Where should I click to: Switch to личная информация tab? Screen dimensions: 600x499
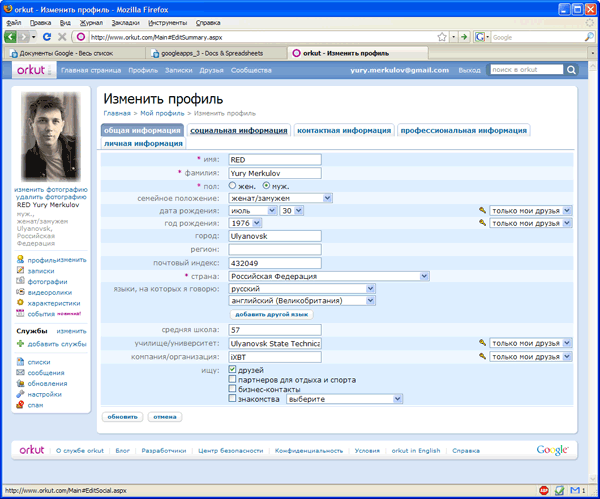click(143, 143)
